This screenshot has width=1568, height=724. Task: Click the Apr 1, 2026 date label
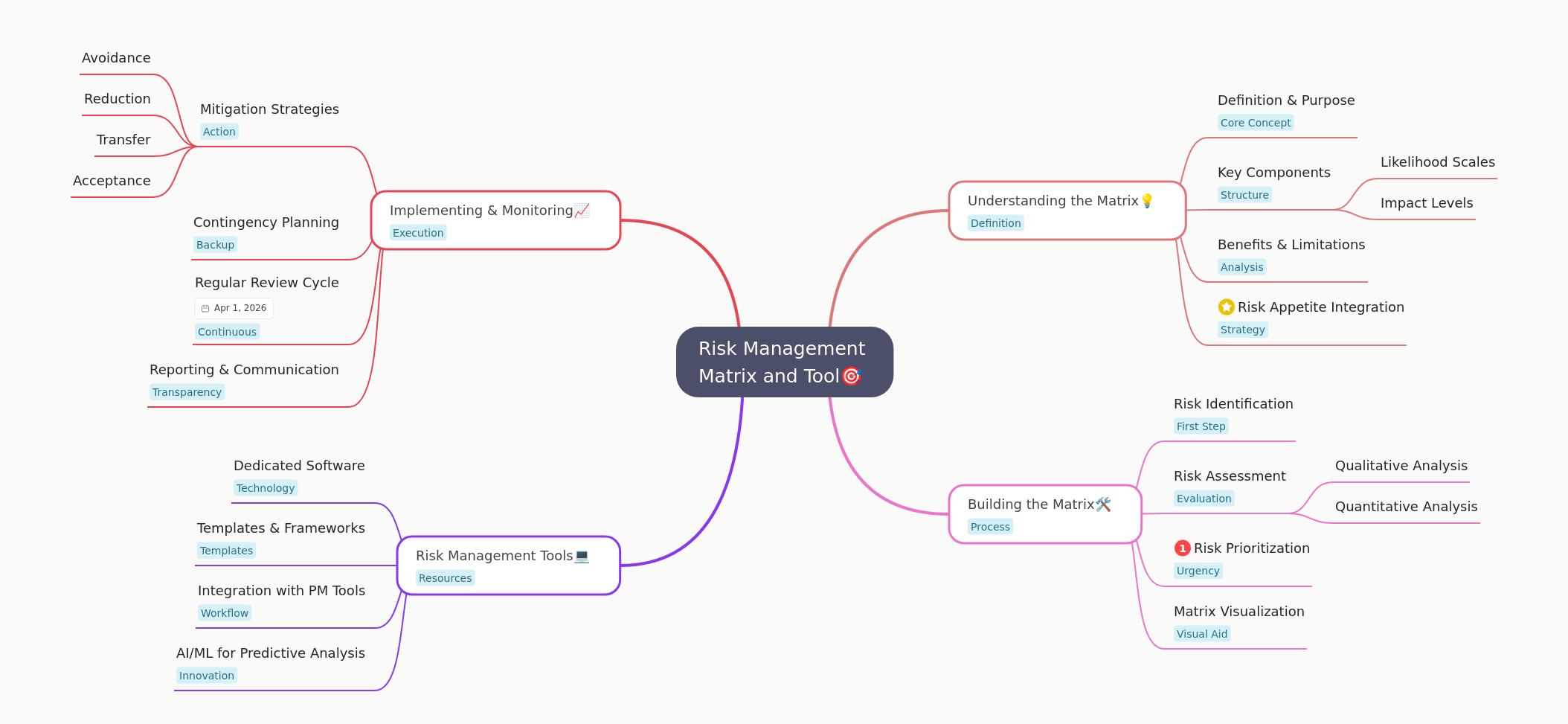(240, 307)
